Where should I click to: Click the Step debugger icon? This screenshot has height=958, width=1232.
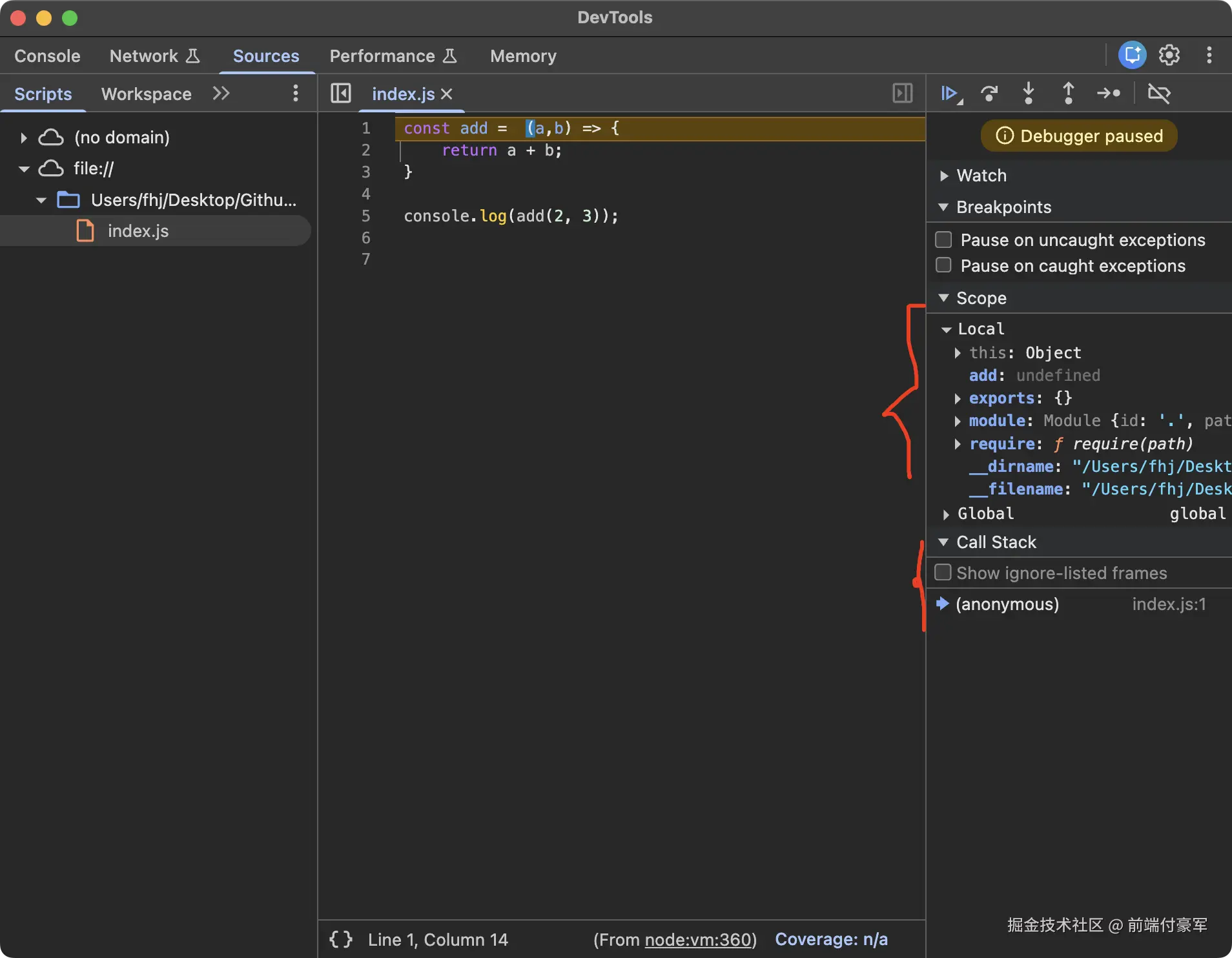click(1109, 94)
